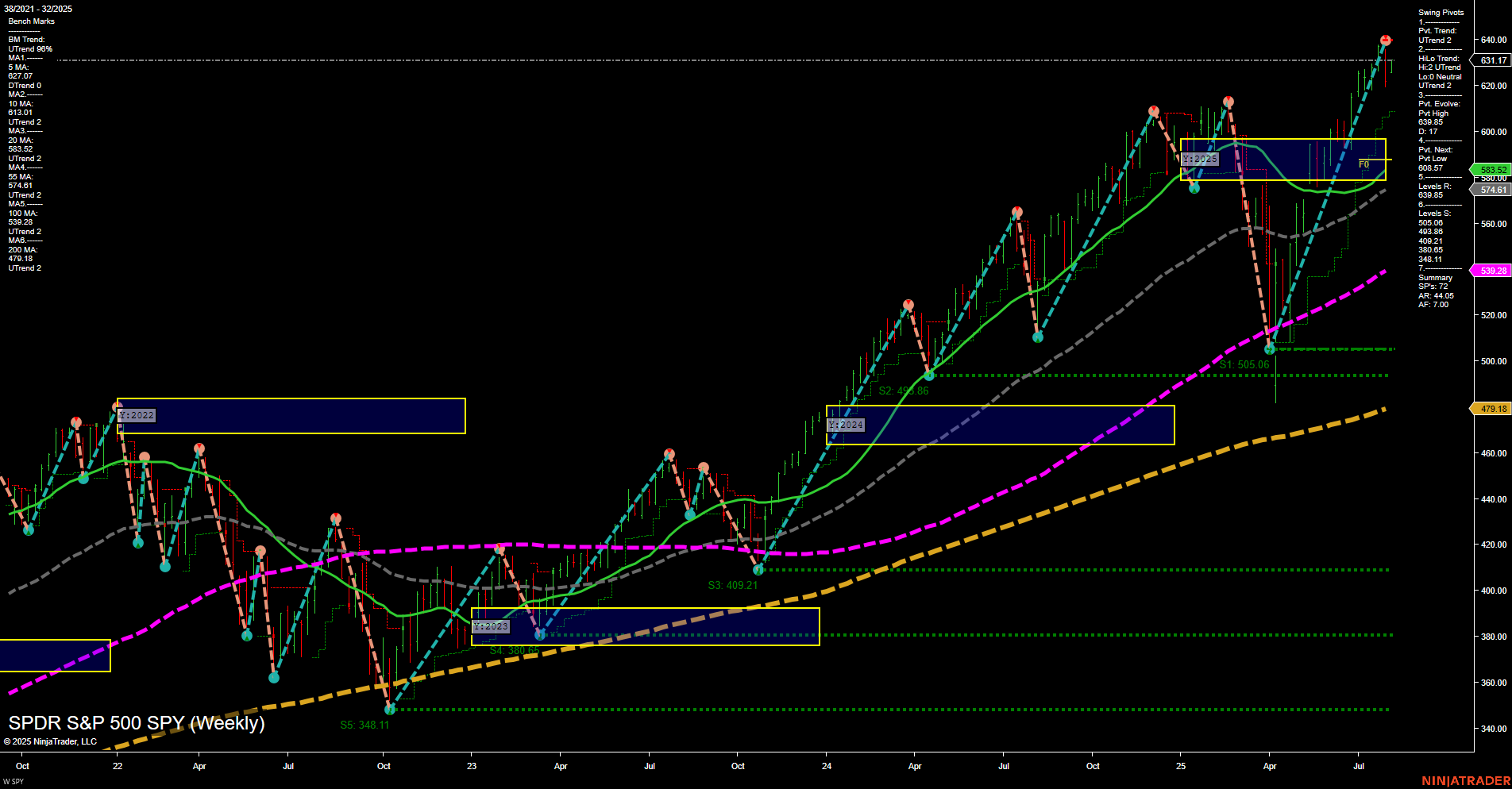Viewport: 1512px width, 789px height.
Task: Click the Y:2023 labeled box
Action: coord(491,626)
